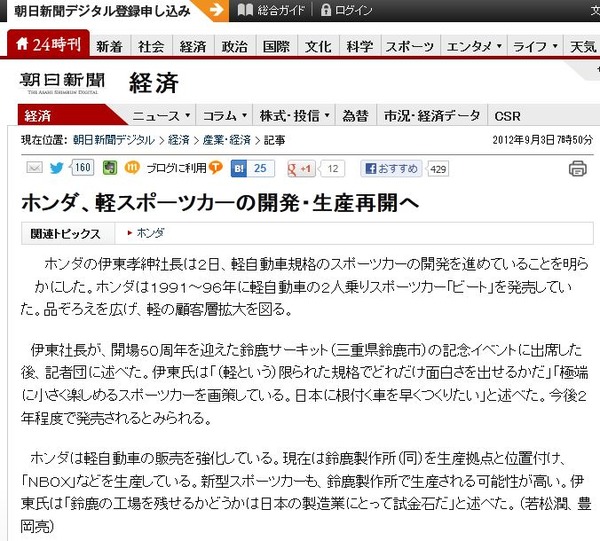This screenshot has height=541, width=600.
Task: Click the Hatena B! bookmark button
Action: point(239,169)
